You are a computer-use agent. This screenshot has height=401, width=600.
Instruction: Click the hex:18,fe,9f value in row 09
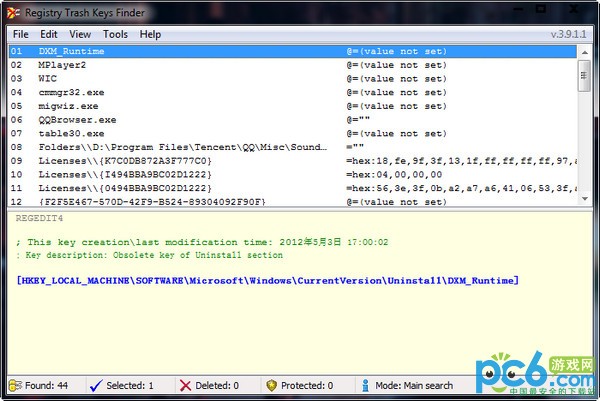pyautogui.click(x=461, y=161)
